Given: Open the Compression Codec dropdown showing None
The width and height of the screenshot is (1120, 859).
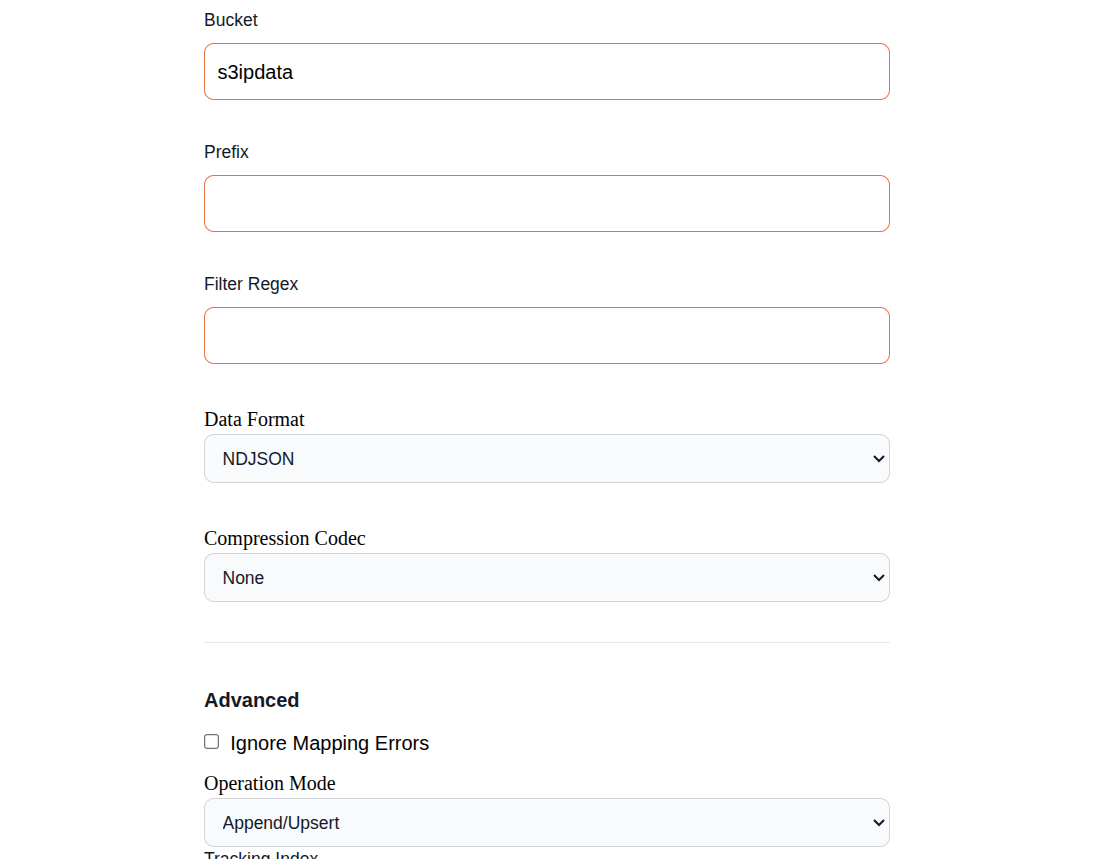Looking at the screenshot, I should (546, 578).
